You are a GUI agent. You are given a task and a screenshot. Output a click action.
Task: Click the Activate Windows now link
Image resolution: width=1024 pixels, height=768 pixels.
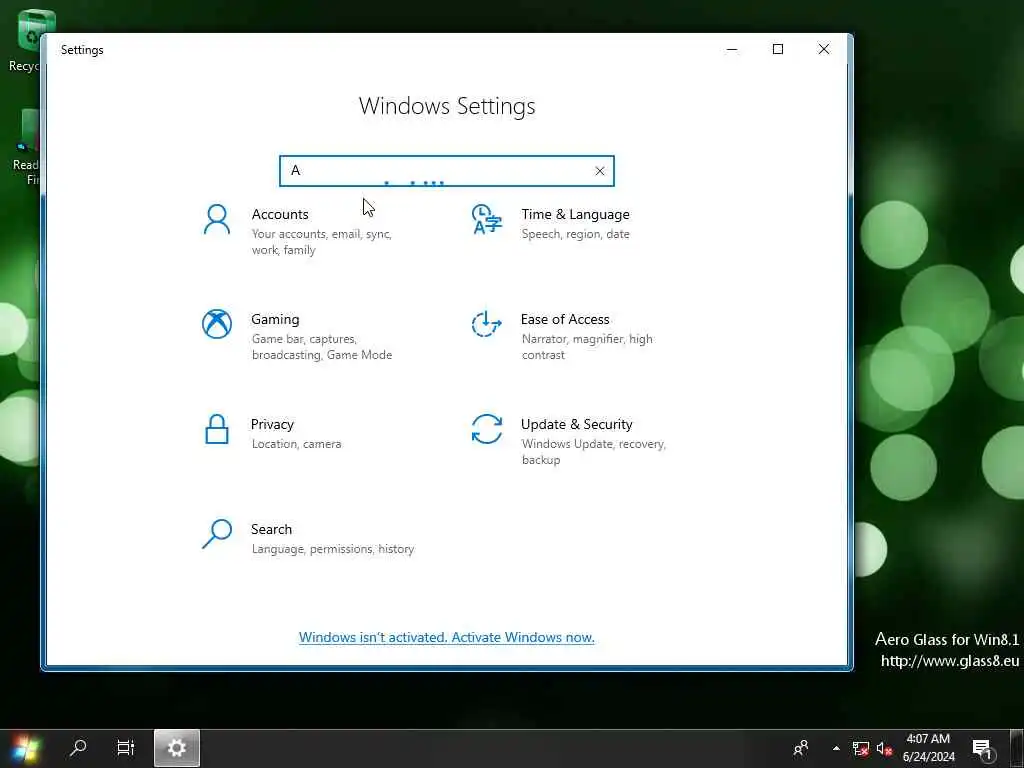point(446,637)
